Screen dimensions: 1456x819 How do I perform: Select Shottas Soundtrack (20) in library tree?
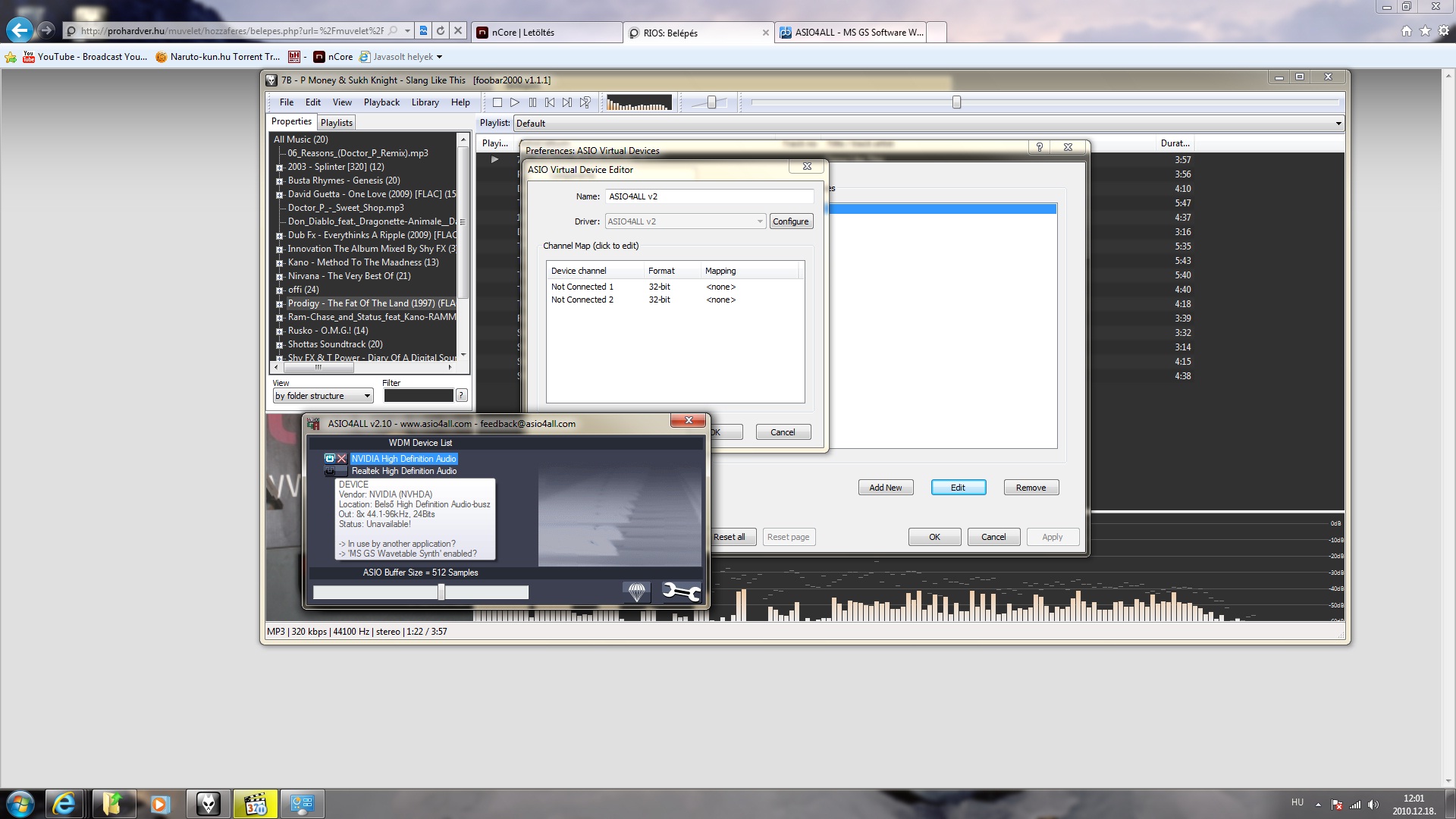335,344
